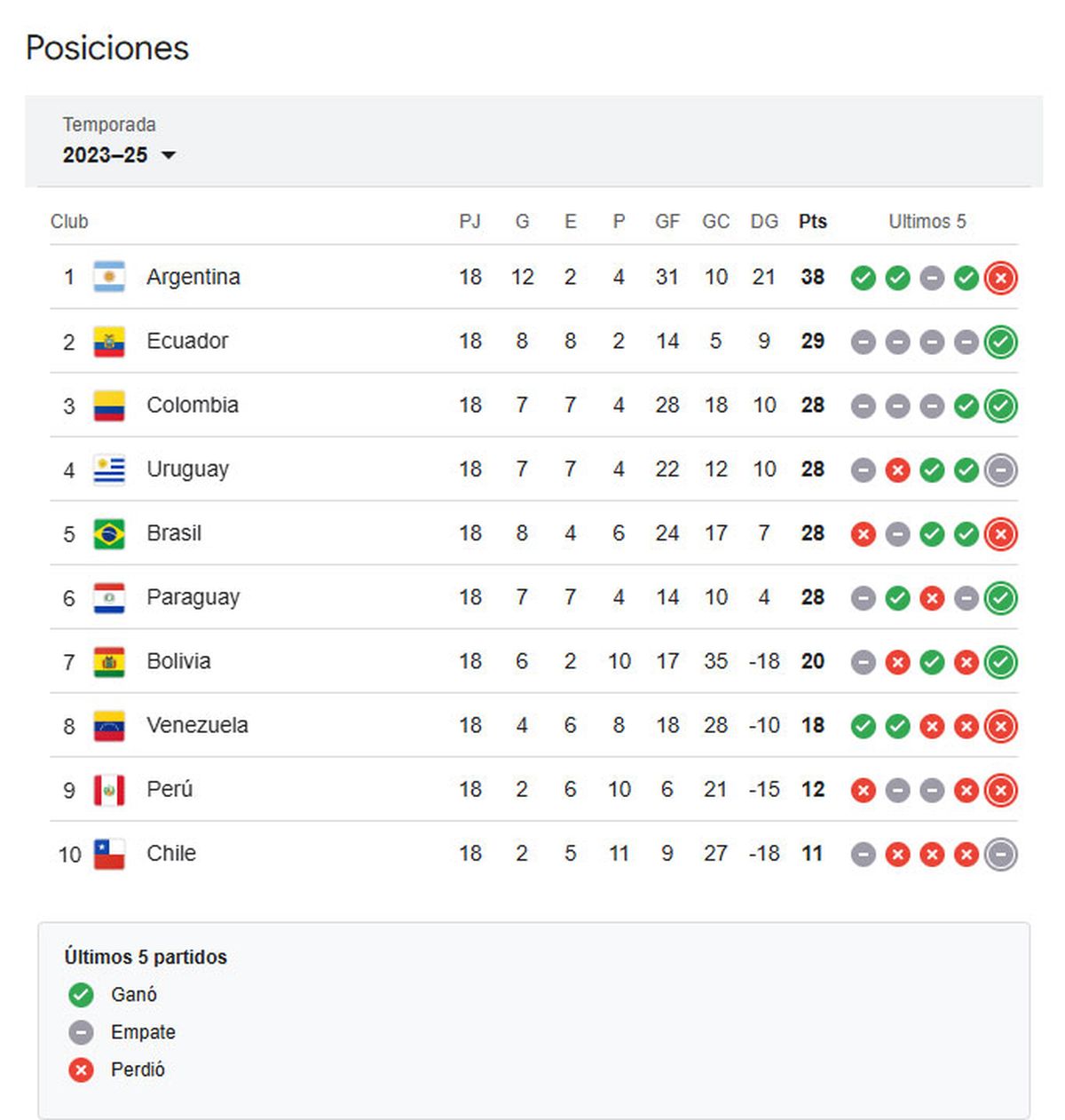The image size is (1065, 1120).
Task: Click the green Ganó legend icon
Action: (81, 995)
